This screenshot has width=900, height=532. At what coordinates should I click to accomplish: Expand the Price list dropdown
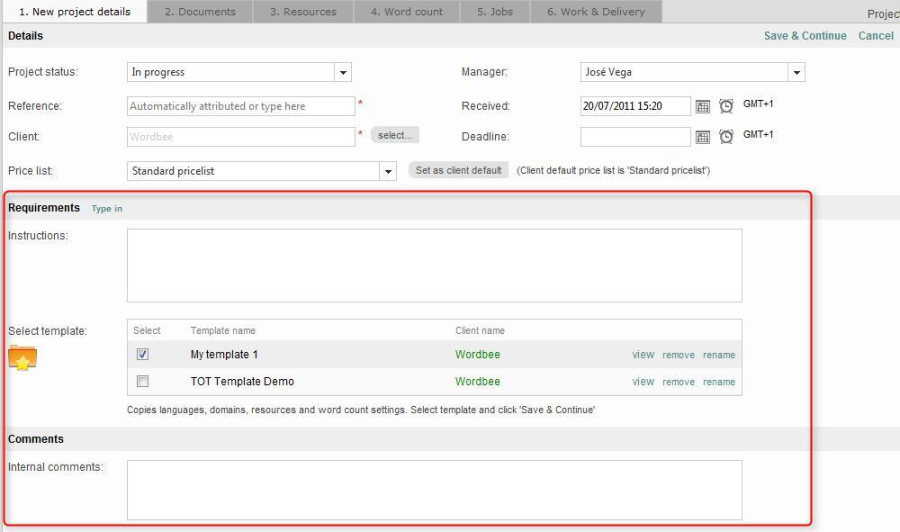pyautogui.click(x=388, y=171)
